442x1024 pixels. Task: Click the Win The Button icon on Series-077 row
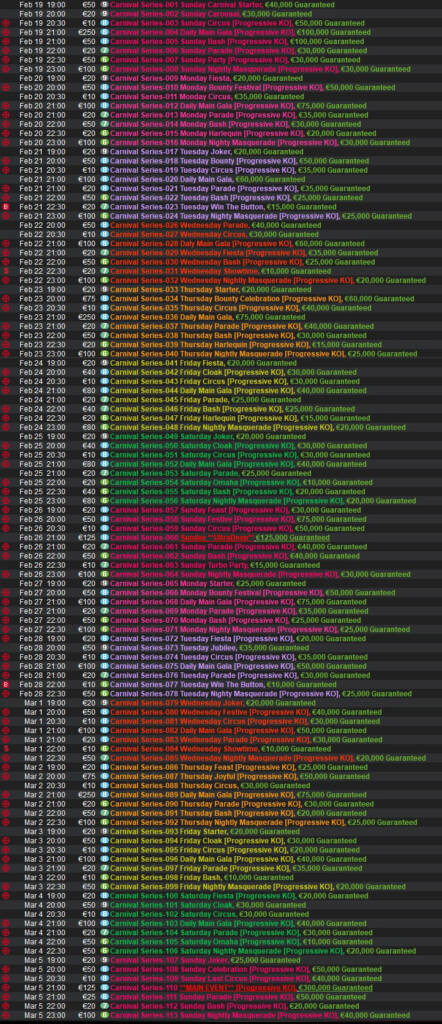point(6,684)
